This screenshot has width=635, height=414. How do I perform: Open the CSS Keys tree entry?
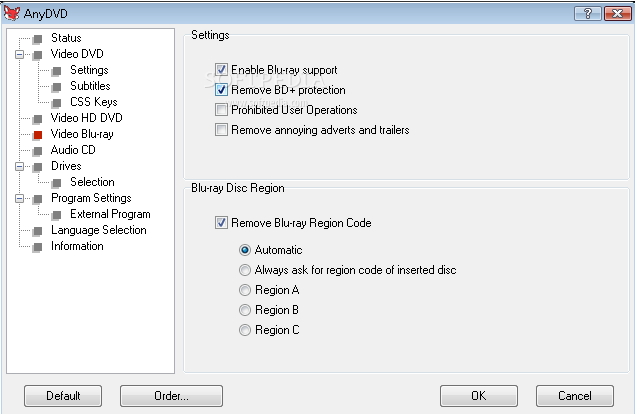pos(94,102)
